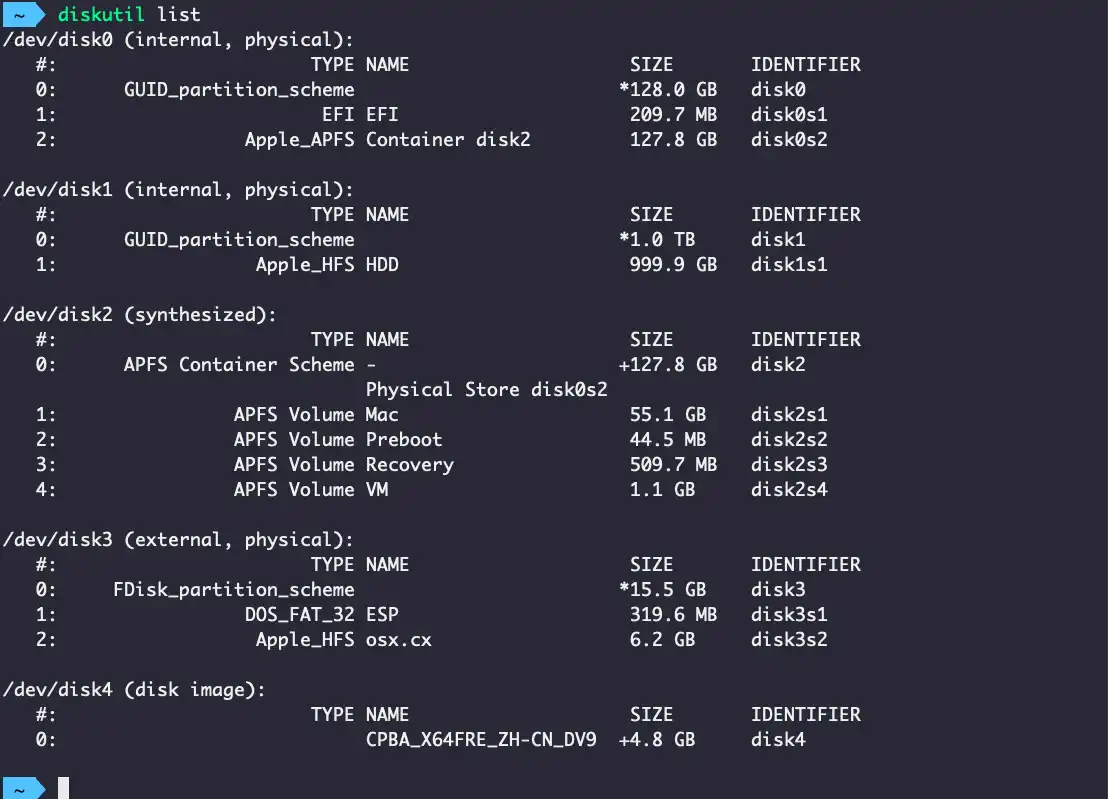Screen dimensions: 1108x799
Task: Click the /dev/disk3 (external, physical) header
Action: [180, 540]
